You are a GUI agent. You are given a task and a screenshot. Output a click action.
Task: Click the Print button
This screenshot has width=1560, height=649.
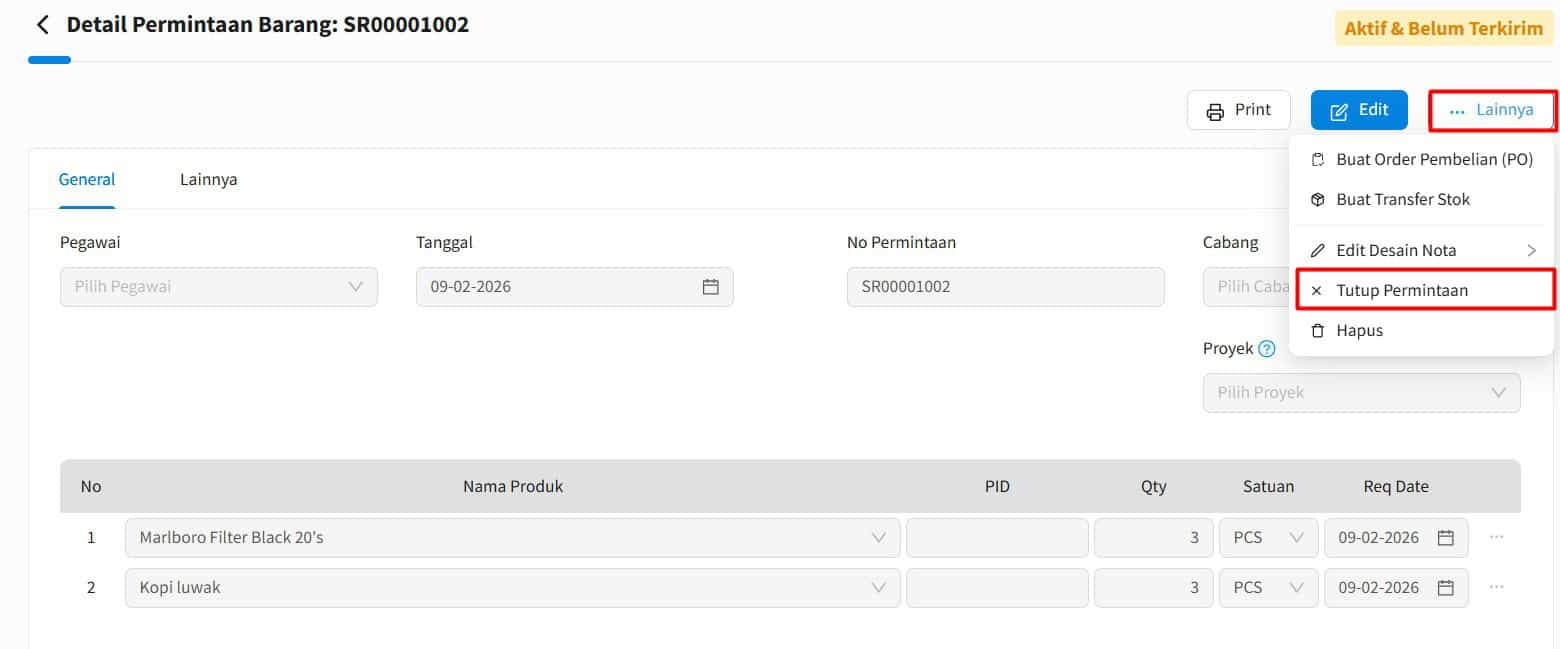coord(1238,110)
